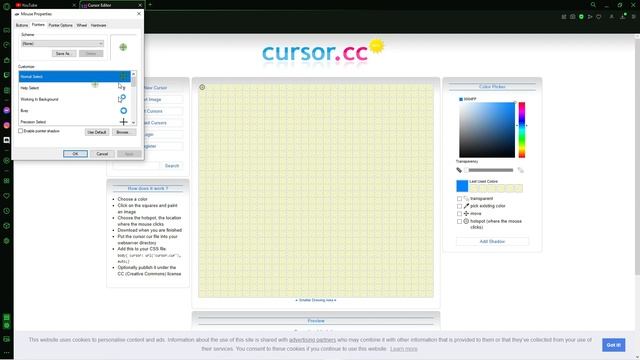
Task: Click the Customize list down arrow
Action: click(133, 122)
